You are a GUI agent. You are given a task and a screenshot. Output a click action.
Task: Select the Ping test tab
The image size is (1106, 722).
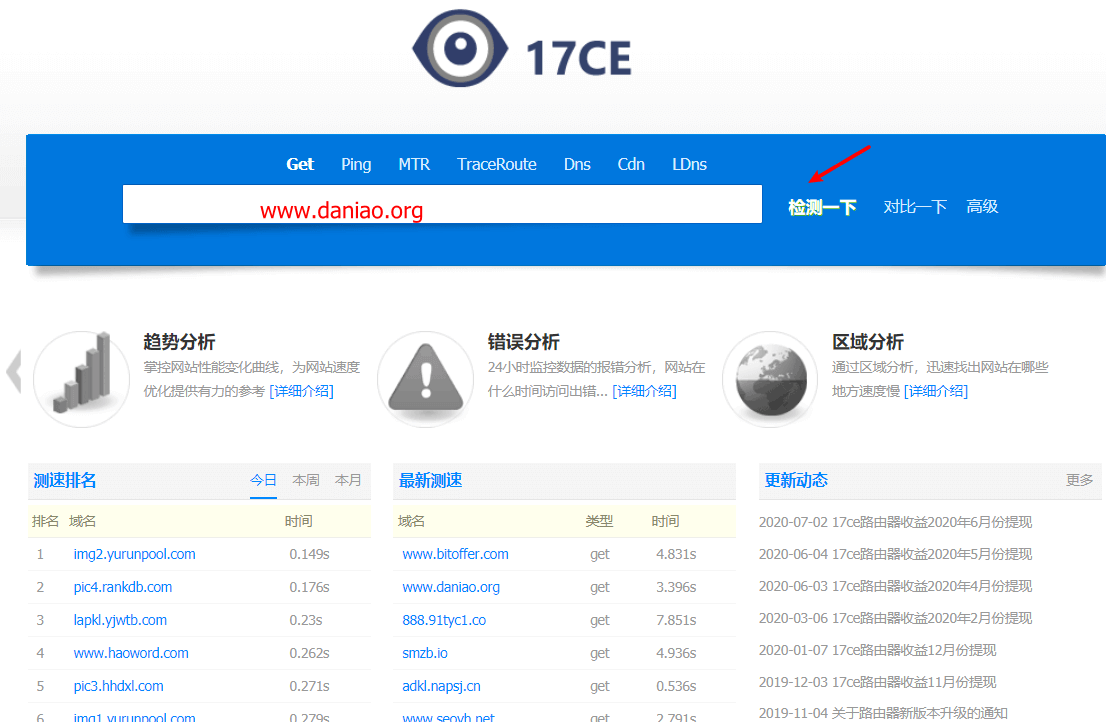click(x=356, y=164)
